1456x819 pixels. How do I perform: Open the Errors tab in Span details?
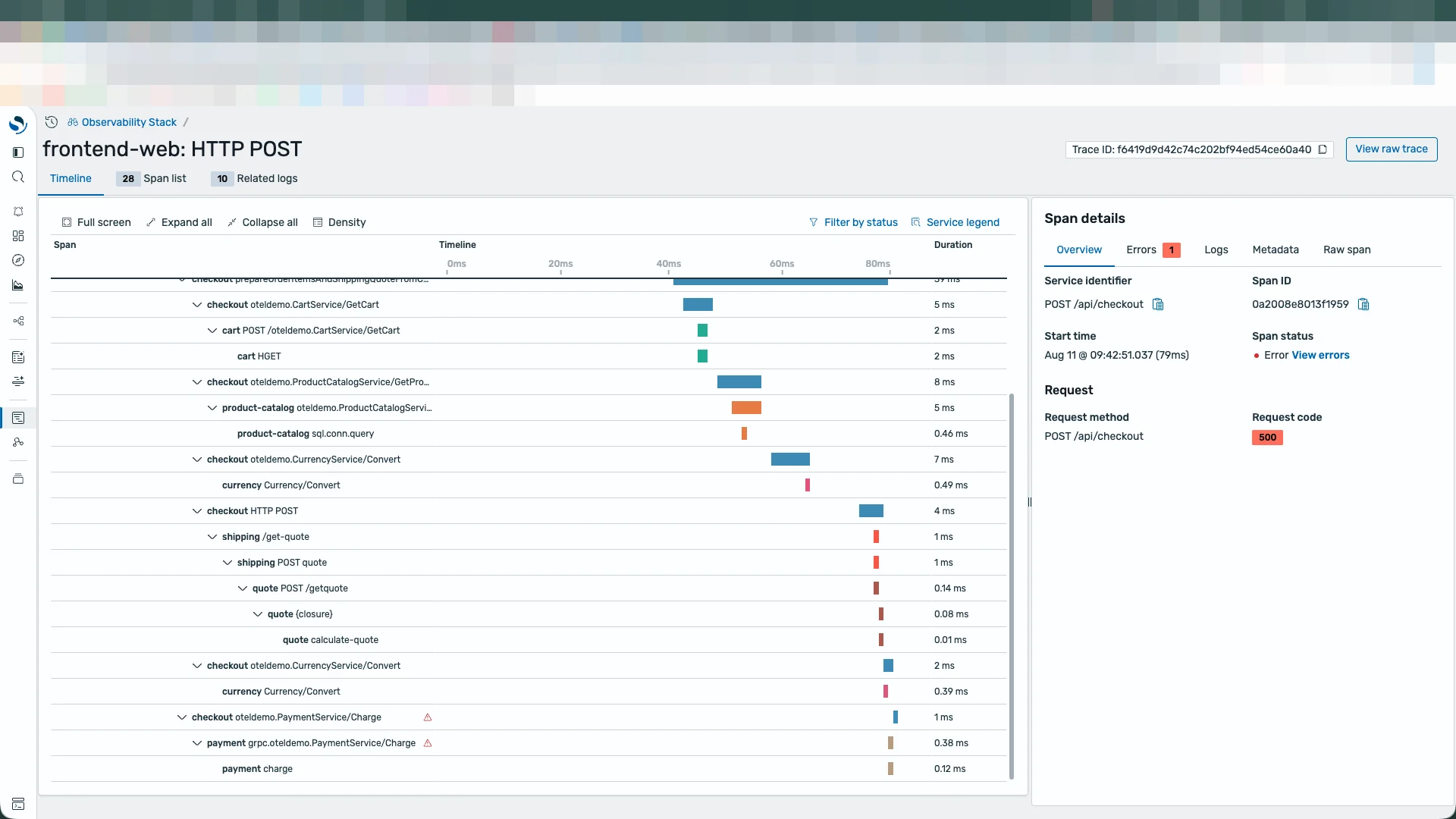1153,249
